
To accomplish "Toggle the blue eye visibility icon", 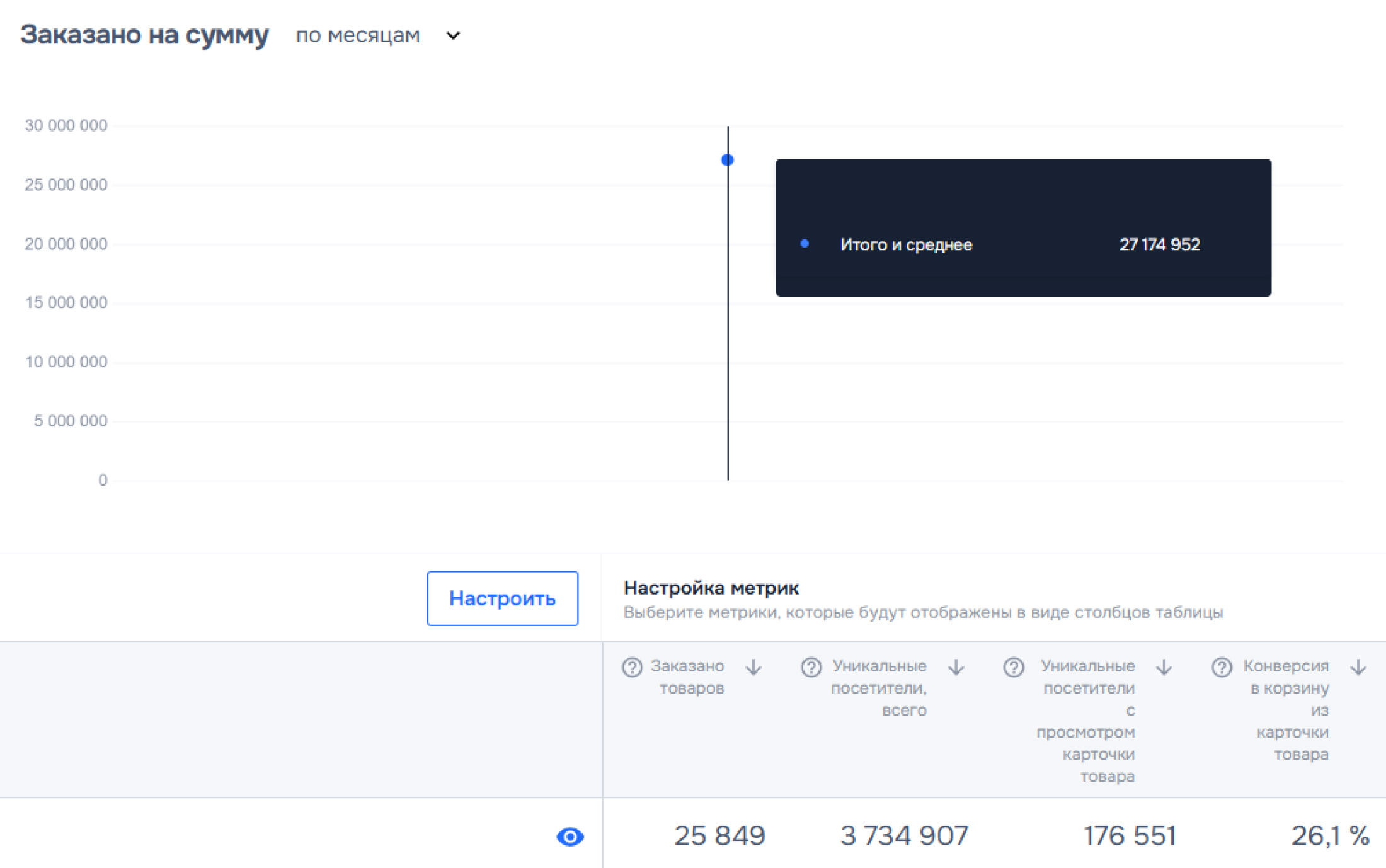I will pyautogui.click(x=570, y=837).
